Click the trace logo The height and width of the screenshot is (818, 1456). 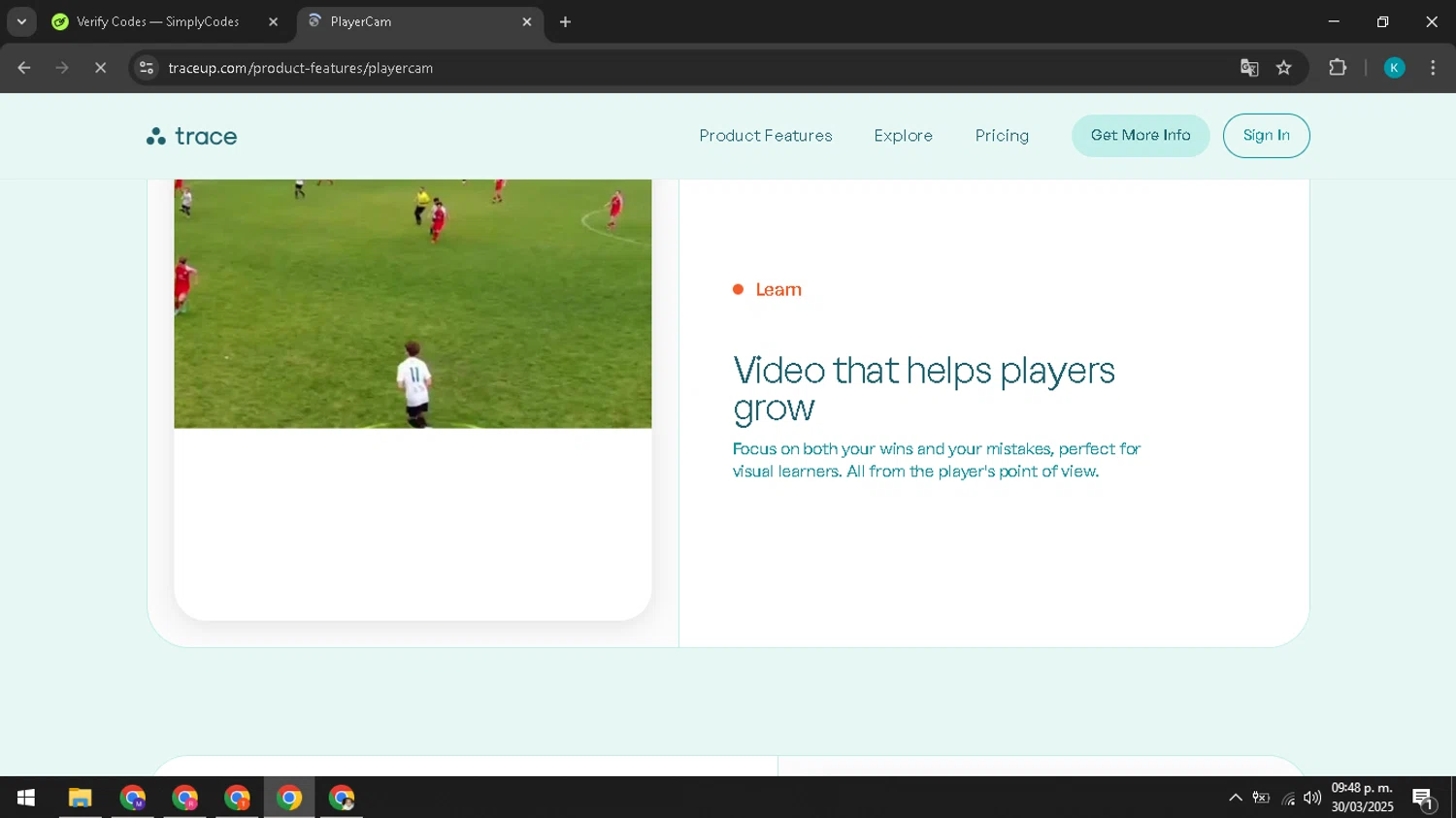coord(191,137)
